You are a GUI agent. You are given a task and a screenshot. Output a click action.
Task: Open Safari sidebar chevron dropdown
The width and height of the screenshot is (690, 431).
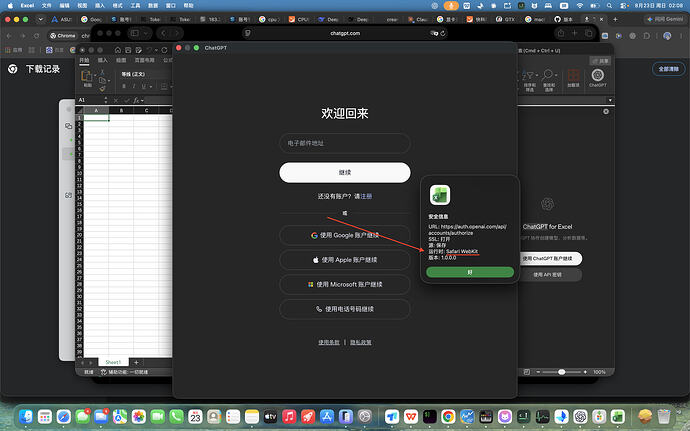click(x=146, y=33)
